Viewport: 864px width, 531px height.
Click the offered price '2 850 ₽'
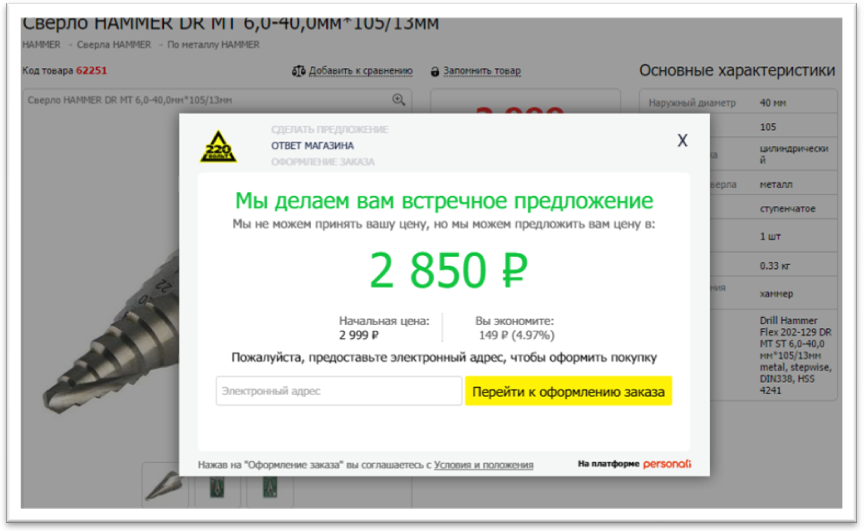point(448,270)
